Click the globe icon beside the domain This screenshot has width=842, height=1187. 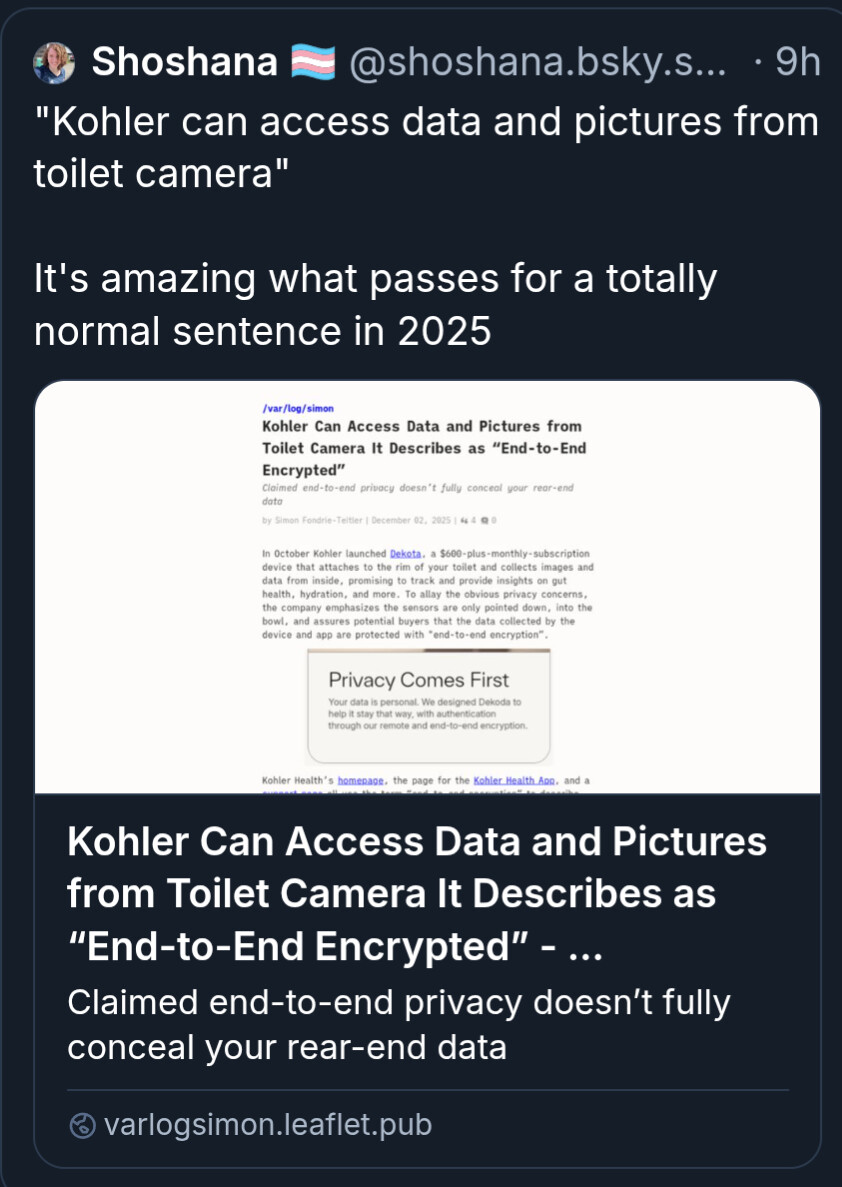point(82,1126)
